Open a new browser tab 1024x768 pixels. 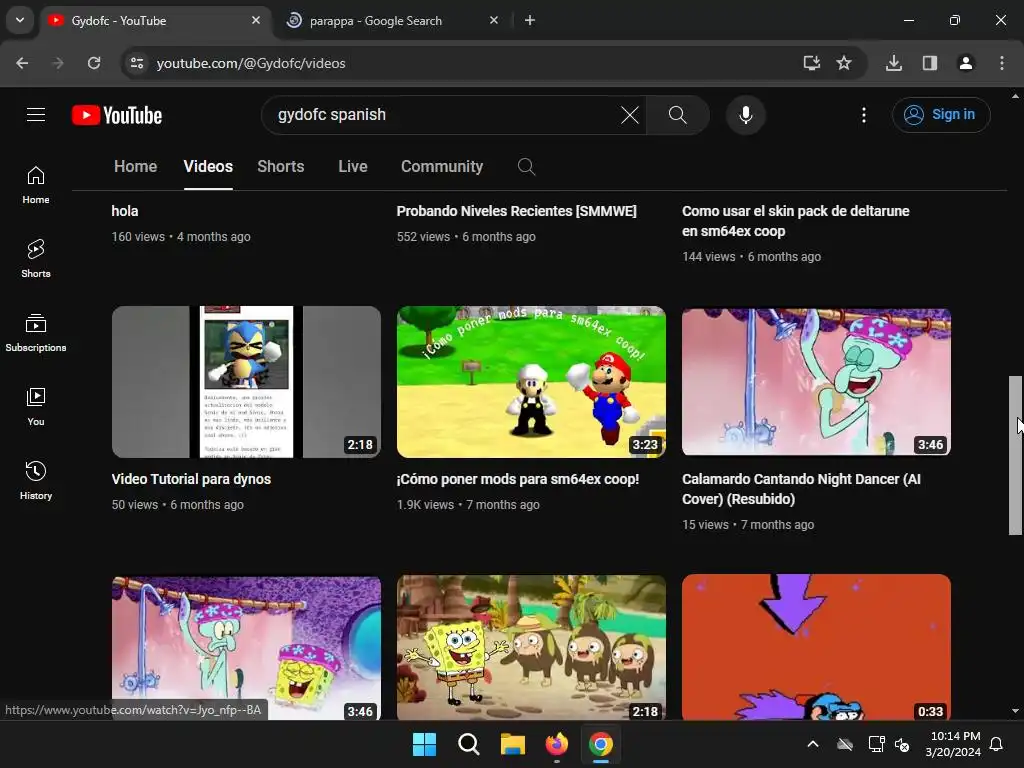[x=530, y=20]
